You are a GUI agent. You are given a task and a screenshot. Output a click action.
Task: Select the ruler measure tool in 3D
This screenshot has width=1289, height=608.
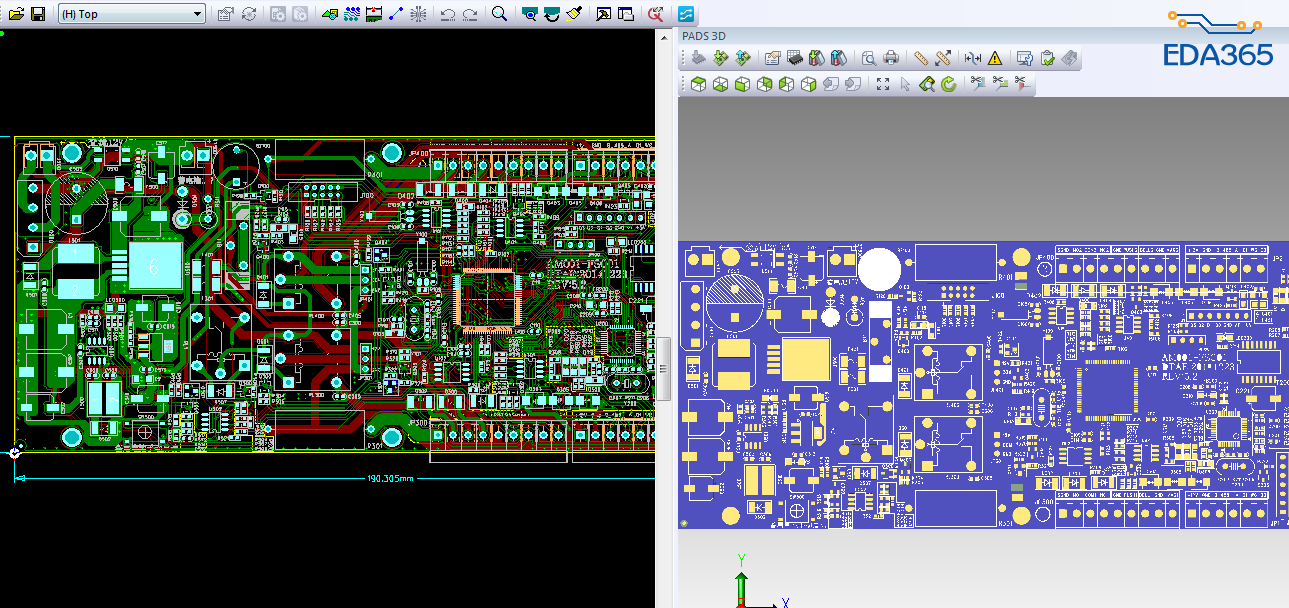pyautogui.click(x=921, y=58)
